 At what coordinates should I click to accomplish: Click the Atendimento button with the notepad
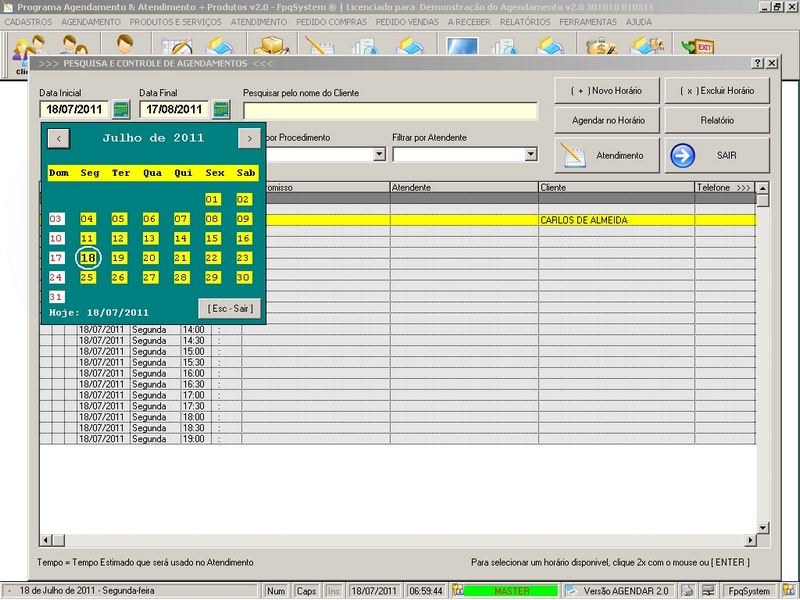607,155
